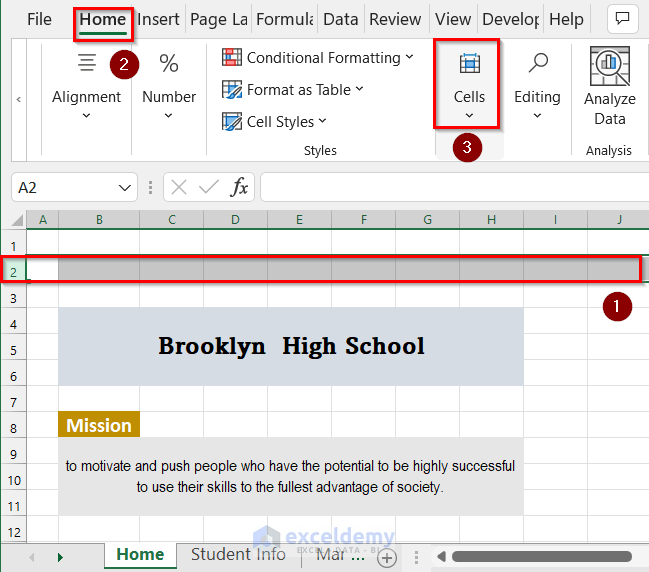
Task: Expand the Cells dropdown chevron
Action: (469, 115)
